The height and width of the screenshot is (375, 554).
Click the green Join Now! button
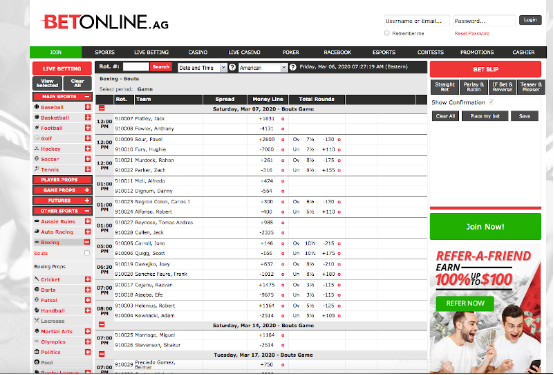click(x=485, y=227)
